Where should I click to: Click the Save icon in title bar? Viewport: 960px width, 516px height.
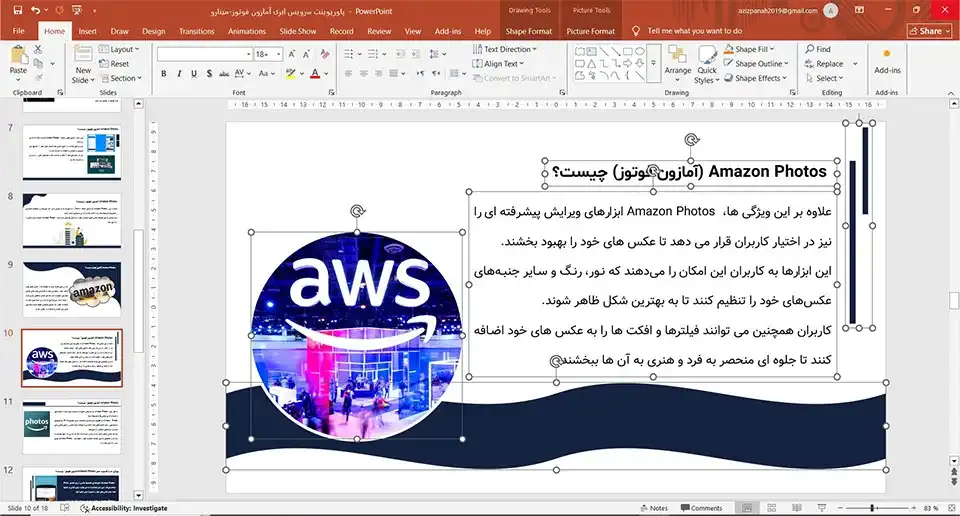coord(17,10)
